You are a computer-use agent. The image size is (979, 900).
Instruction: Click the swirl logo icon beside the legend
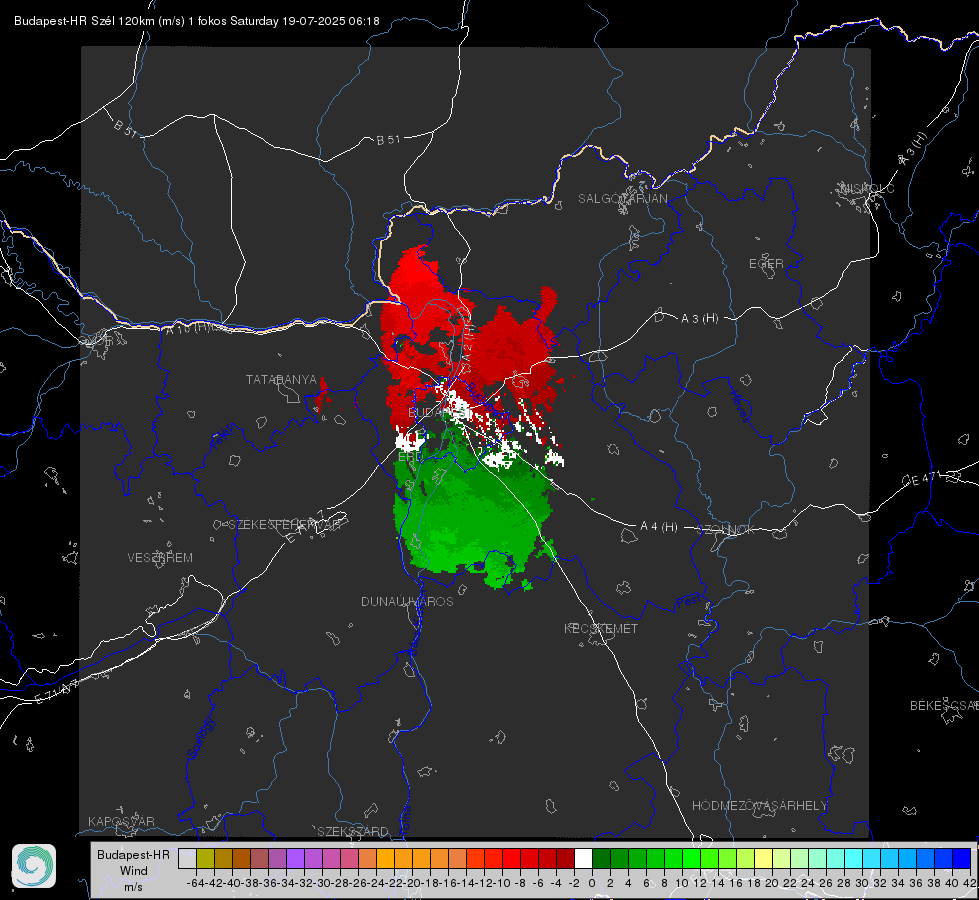point(34,866)
